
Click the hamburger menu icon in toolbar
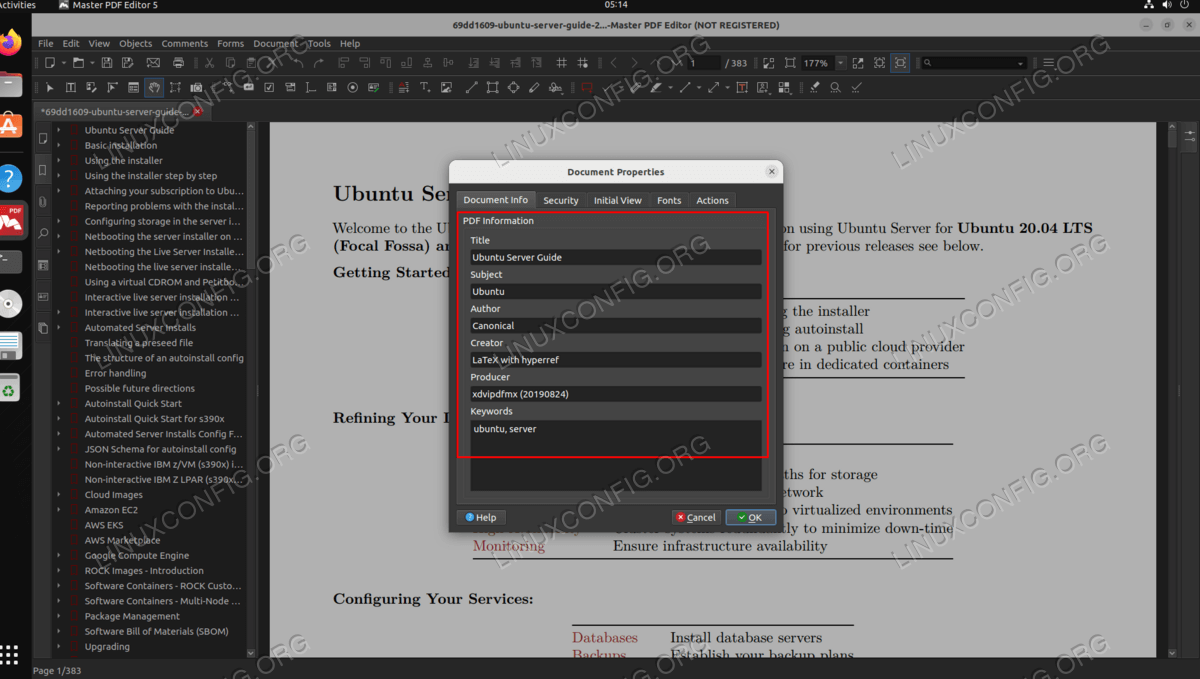pyautogui.click(x=1048, y=62)
